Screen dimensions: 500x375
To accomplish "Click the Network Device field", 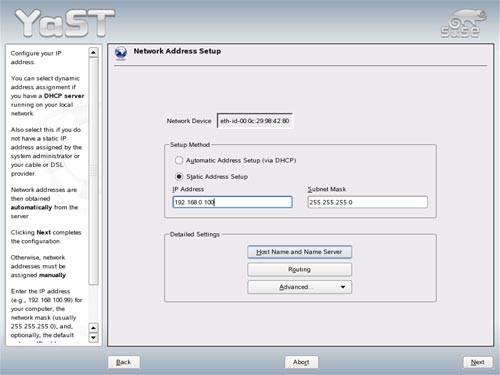I will pos(255,121).
